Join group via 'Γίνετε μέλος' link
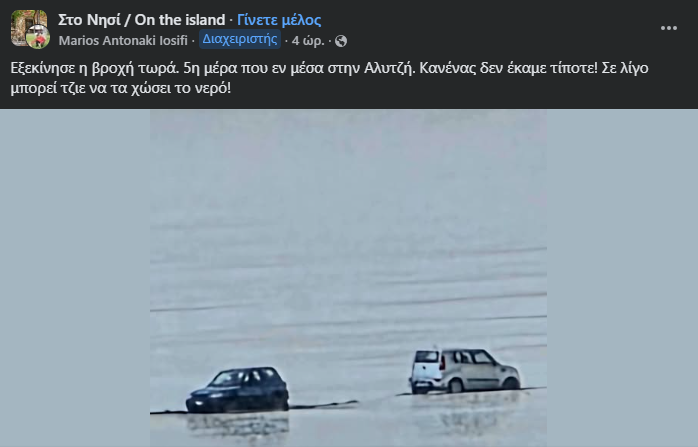The height and width of the screenshot is (447, 698). [279, 20]
